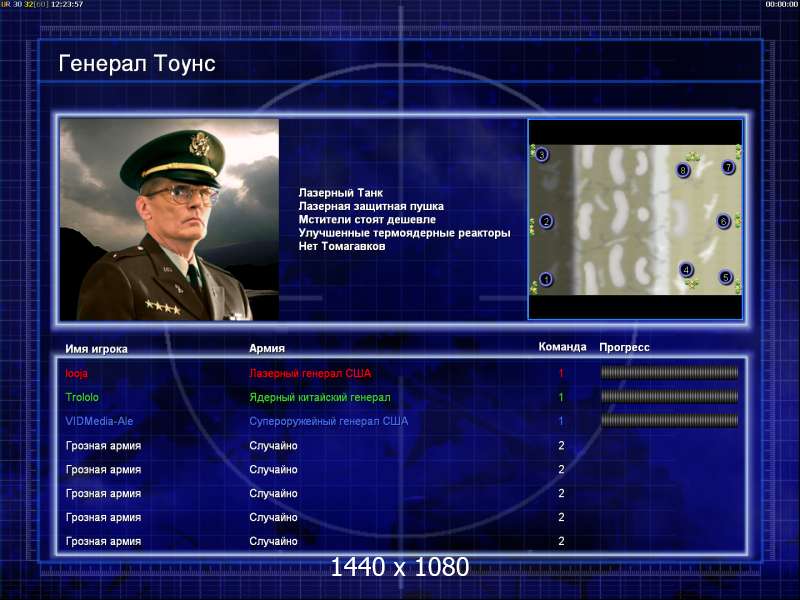This screenshot has width=800, height=600.
Task: Click the 00:00:00 timer in the corner
Action: click(782, 4)
